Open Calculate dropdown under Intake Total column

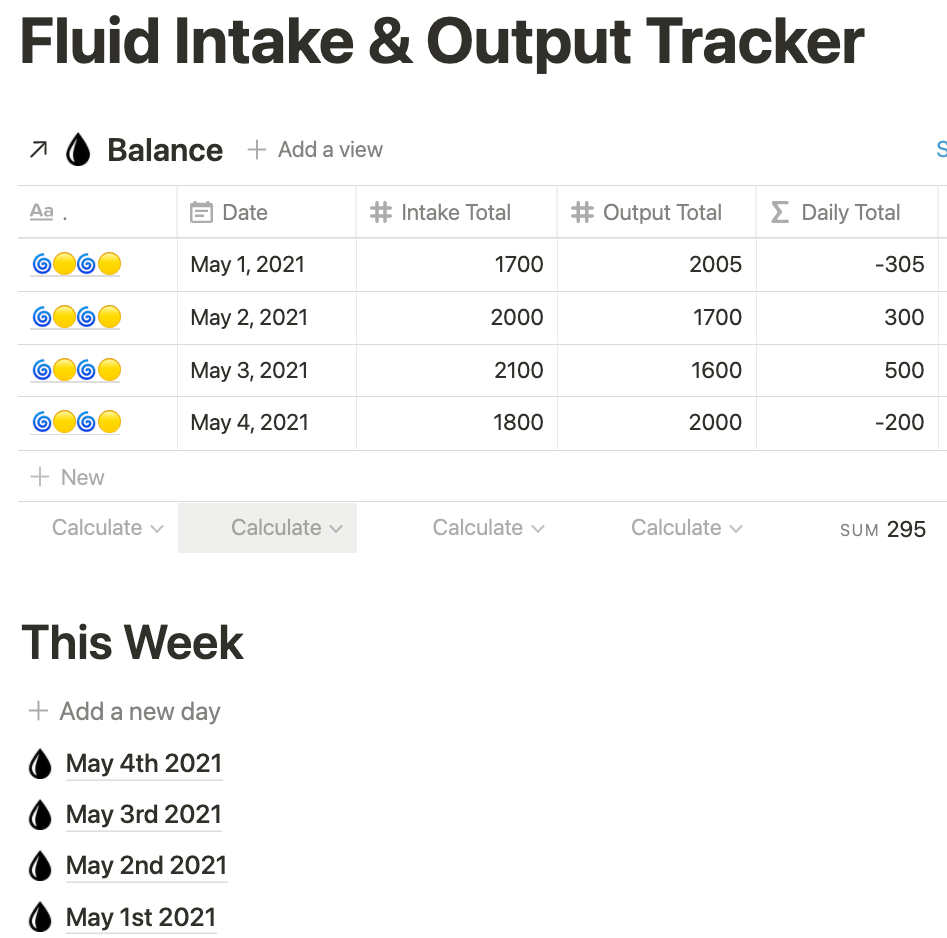point(488,528)
